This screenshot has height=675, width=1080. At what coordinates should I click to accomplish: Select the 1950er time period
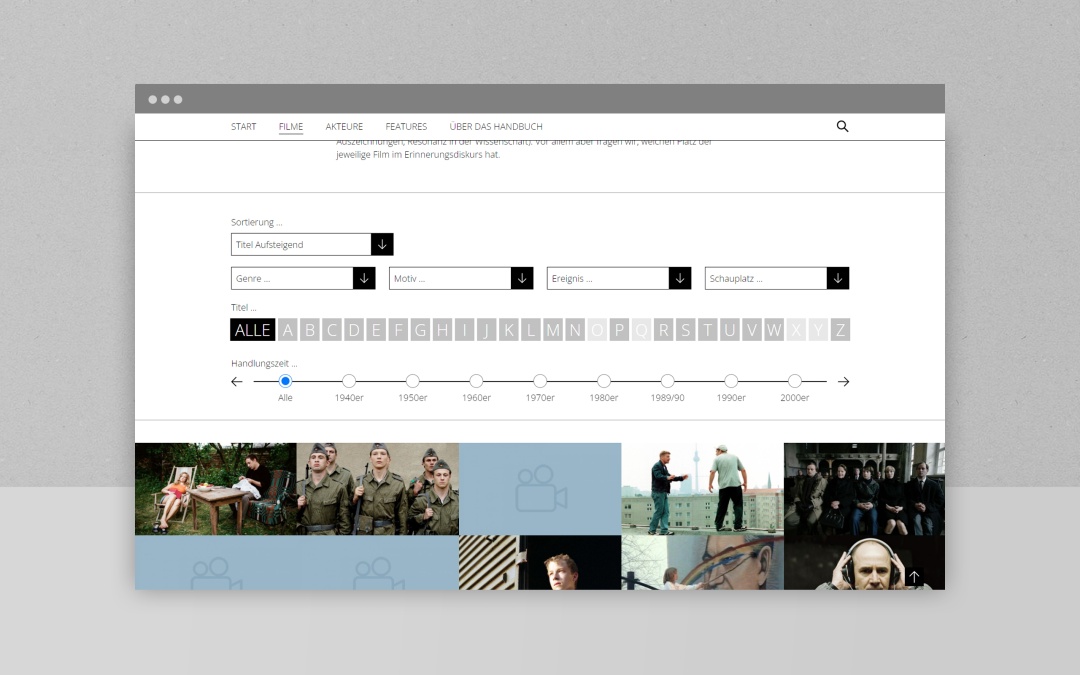point(413,381)
